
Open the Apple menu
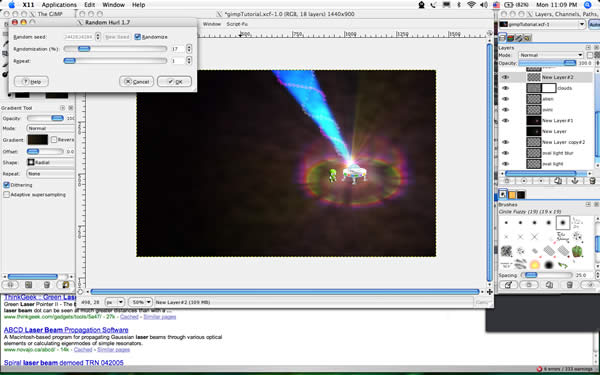(x=11, y=5)
